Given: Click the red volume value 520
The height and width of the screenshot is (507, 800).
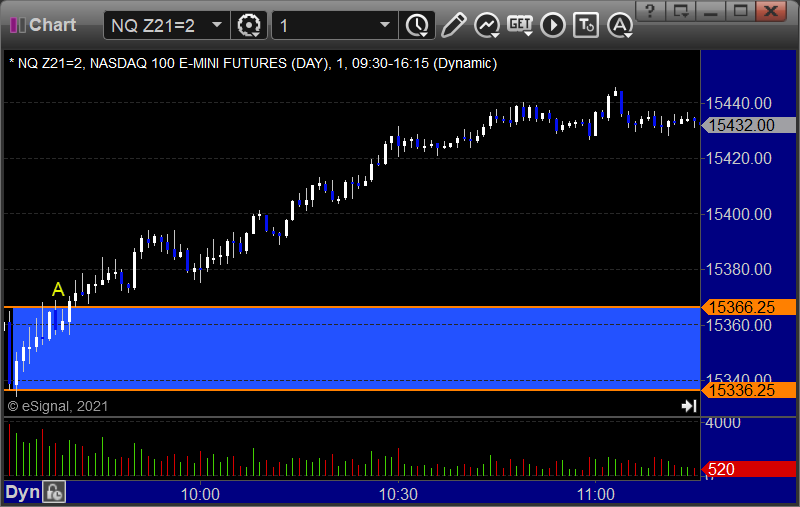Looking at the screenshot, I should [x=748, y=469].
